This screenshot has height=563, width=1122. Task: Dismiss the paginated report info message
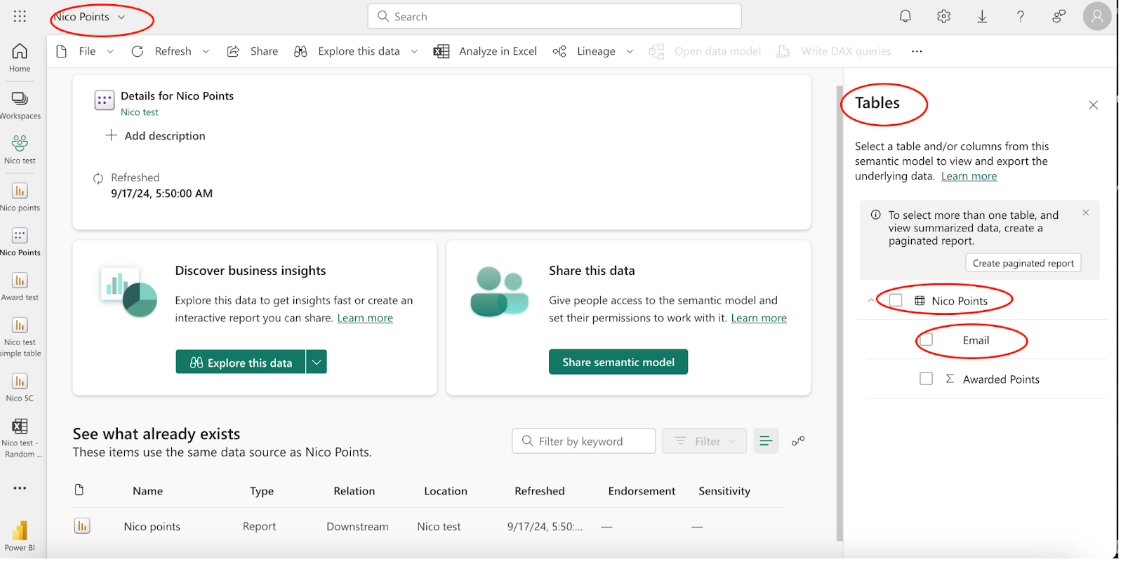click(1086, 213)
